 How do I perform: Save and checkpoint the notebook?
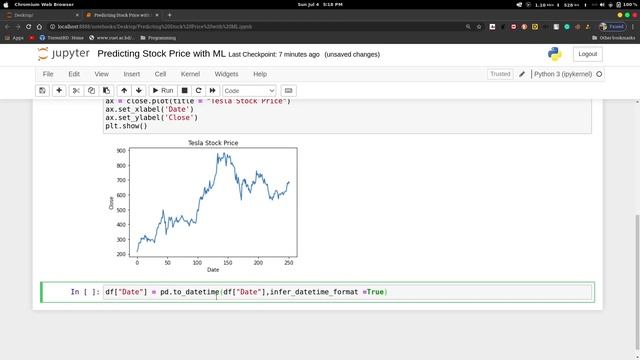pos(42,91)
